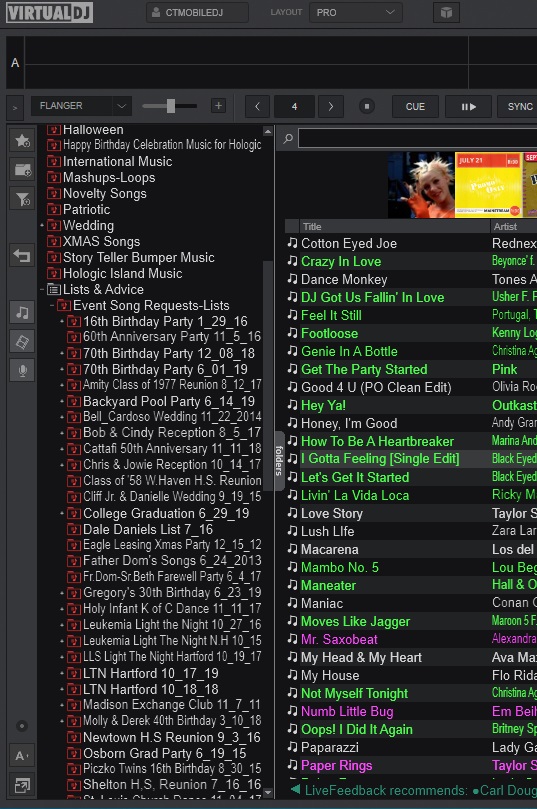The width and height of the screenshot is (537, 809).
Task: Click the LiveFeedback arrow icon
Action: coord(295,789)
